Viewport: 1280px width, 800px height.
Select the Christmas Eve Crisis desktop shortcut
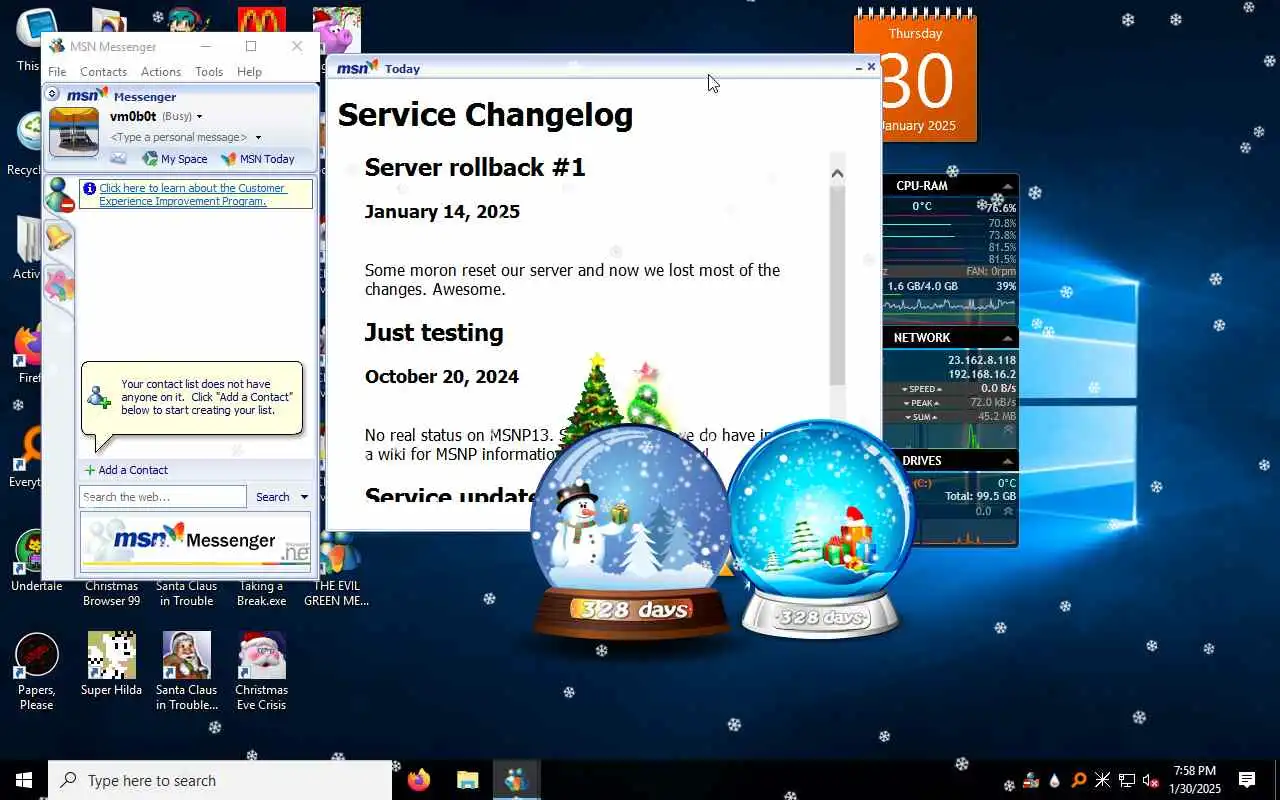click(x=261, y=671)
